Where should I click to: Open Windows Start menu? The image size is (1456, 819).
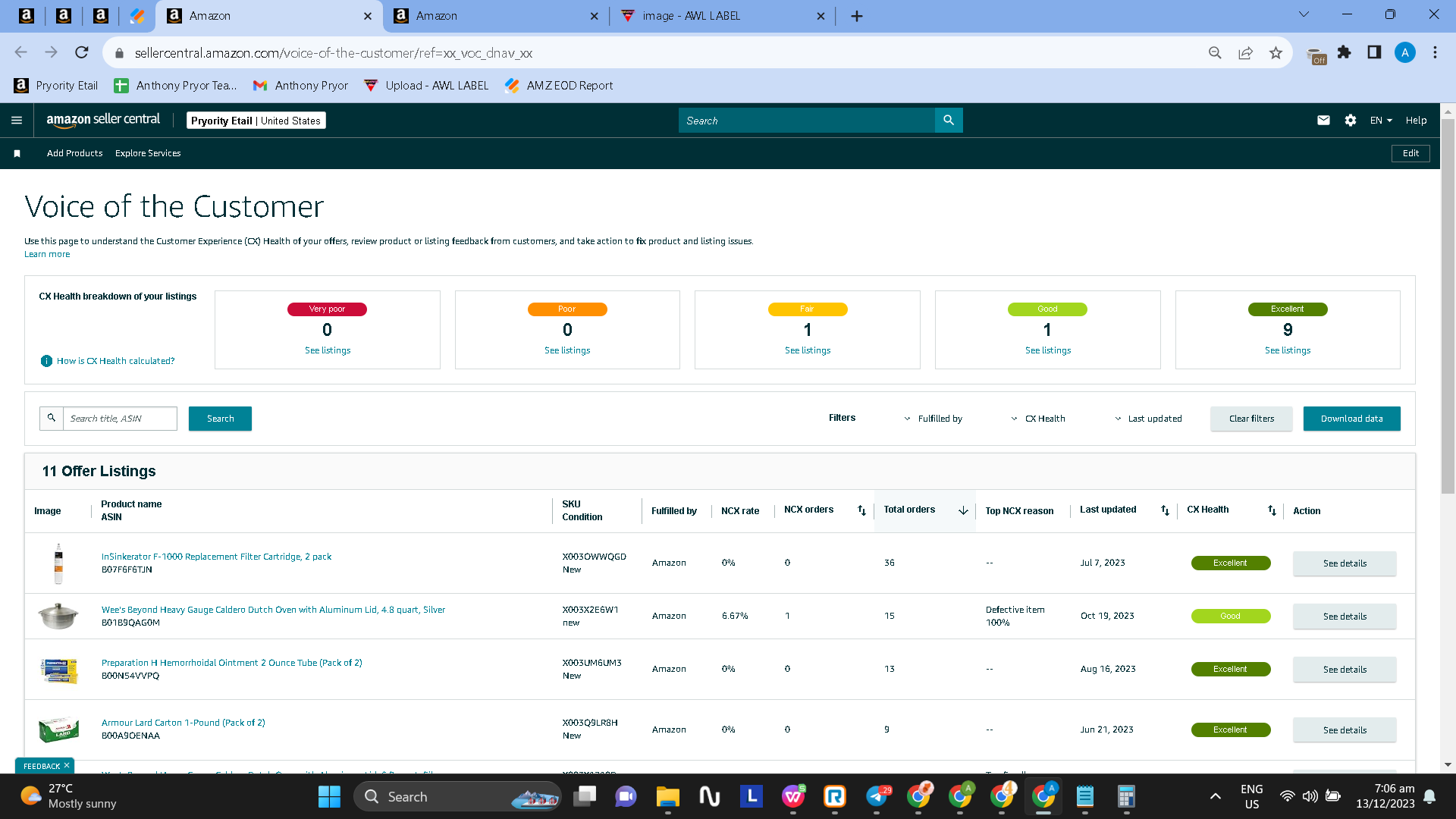329,796
